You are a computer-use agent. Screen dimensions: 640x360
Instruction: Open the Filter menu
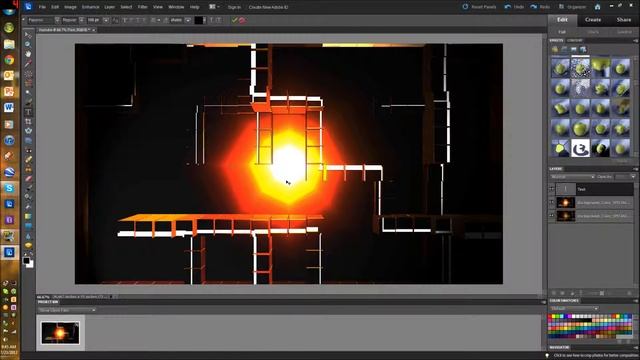coord(142,7)
